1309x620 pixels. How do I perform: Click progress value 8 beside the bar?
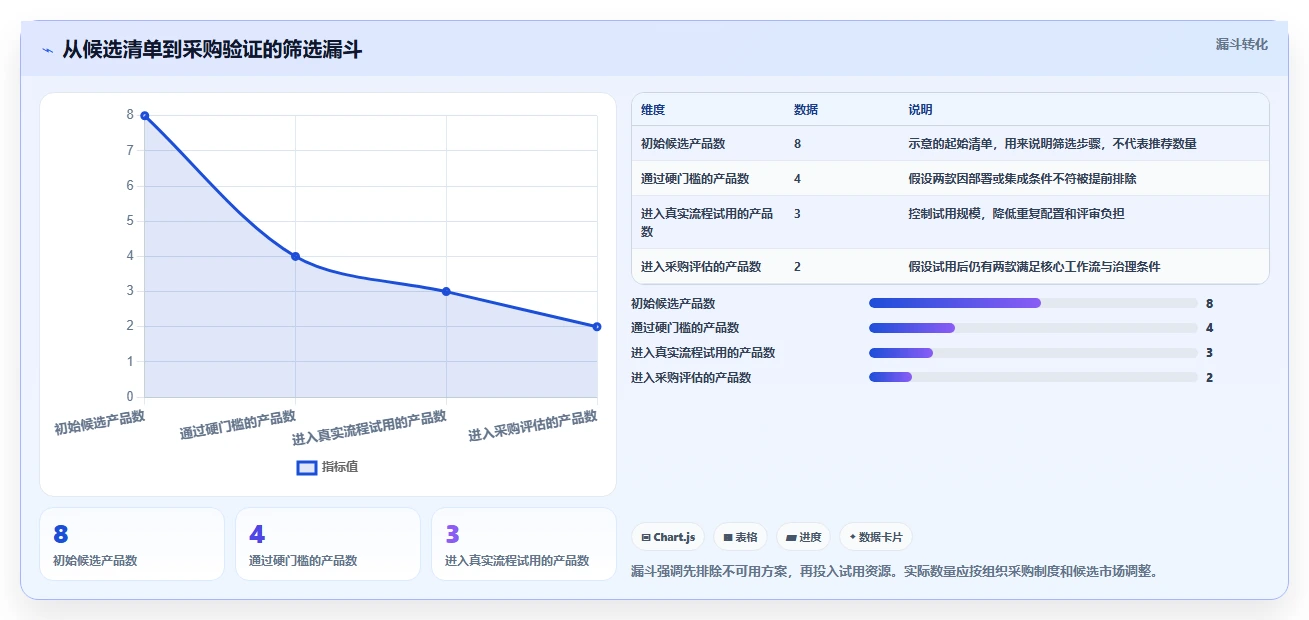(1210, 303)
